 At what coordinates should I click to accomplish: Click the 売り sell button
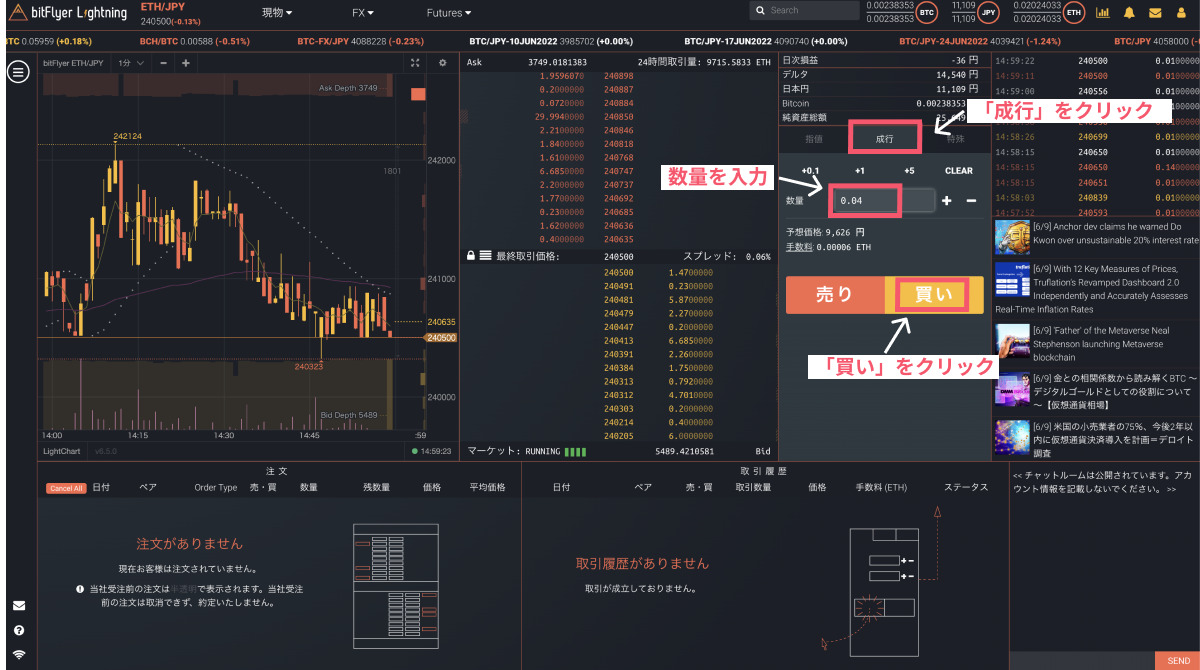(835, 295)
